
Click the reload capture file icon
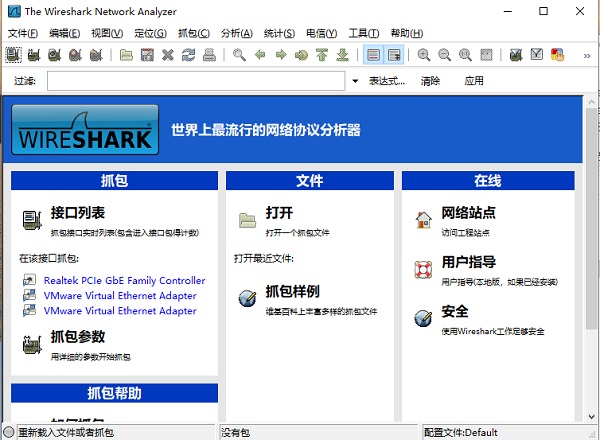pos(189,55)
